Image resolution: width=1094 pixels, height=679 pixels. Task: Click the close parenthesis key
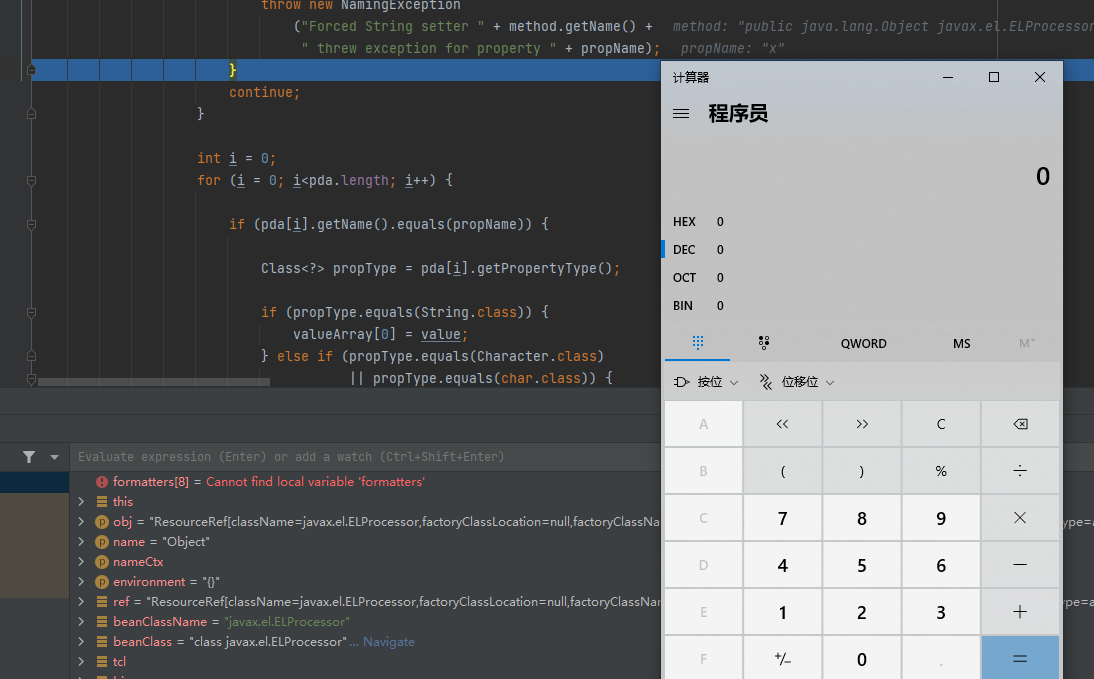pos(862,471)
